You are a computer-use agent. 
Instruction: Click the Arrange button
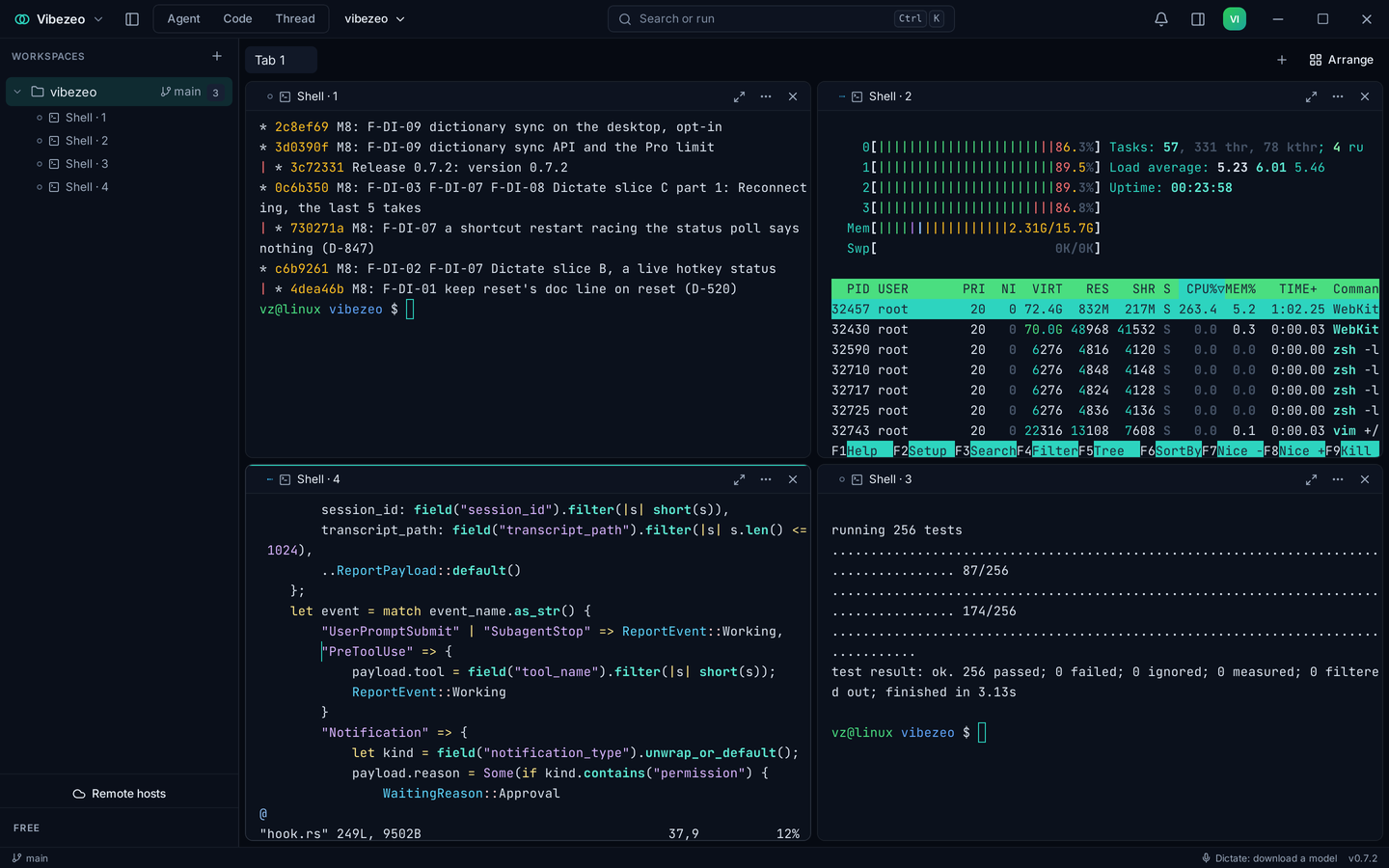point(1341,60)
